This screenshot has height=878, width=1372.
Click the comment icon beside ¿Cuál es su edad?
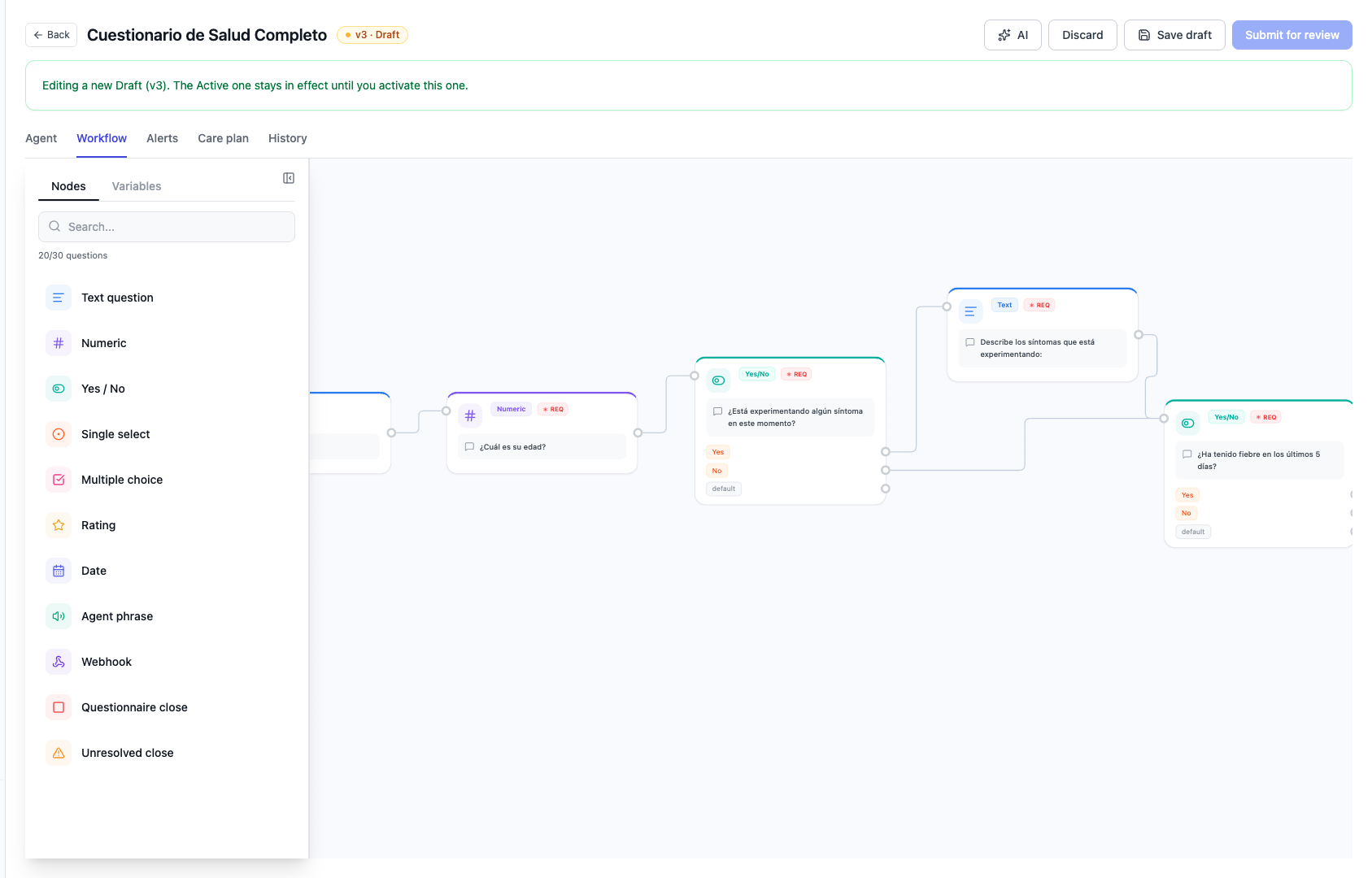tap(469, 446)
